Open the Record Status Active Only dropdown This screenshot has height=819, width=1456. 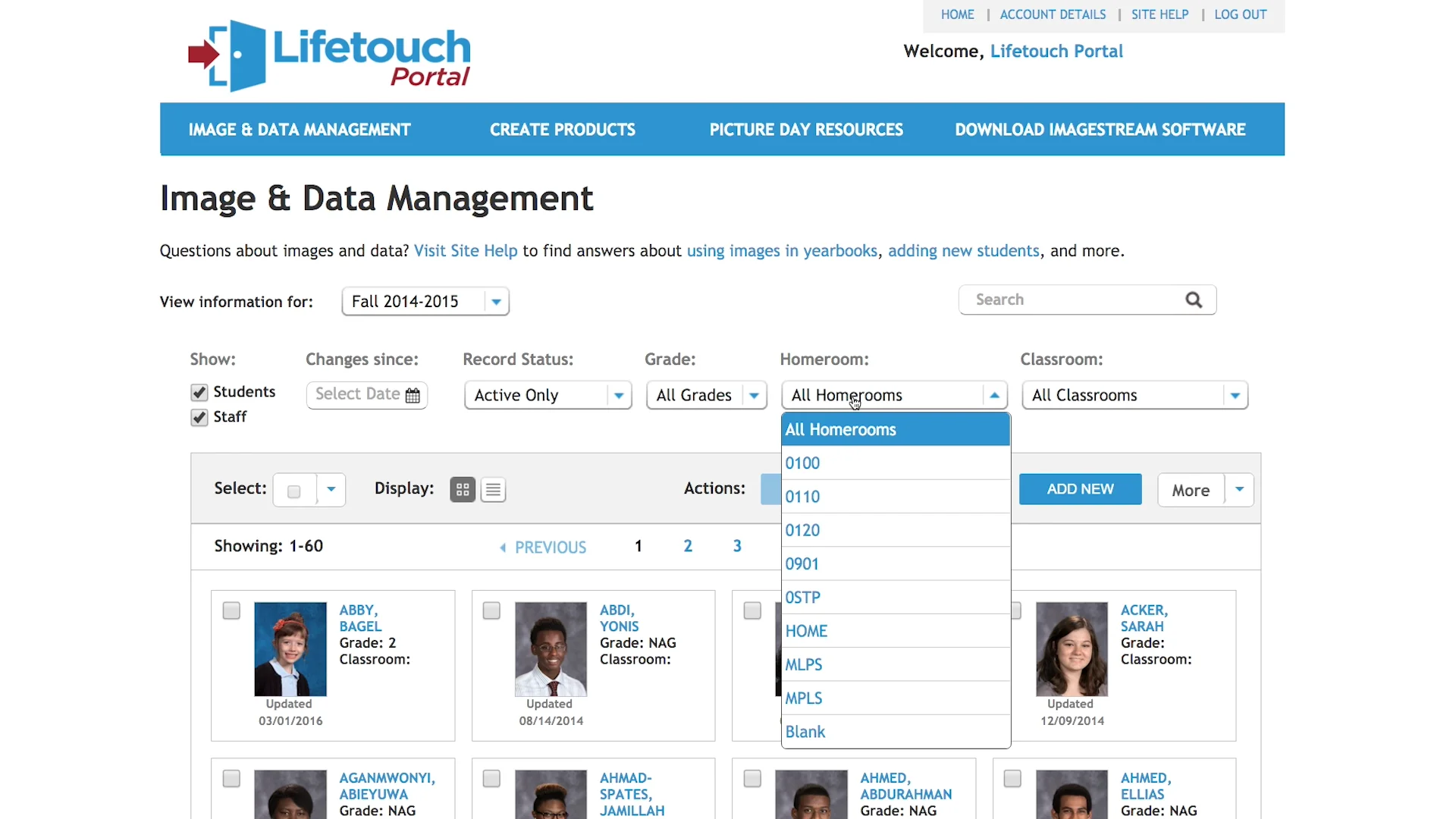tap(548, 395)
